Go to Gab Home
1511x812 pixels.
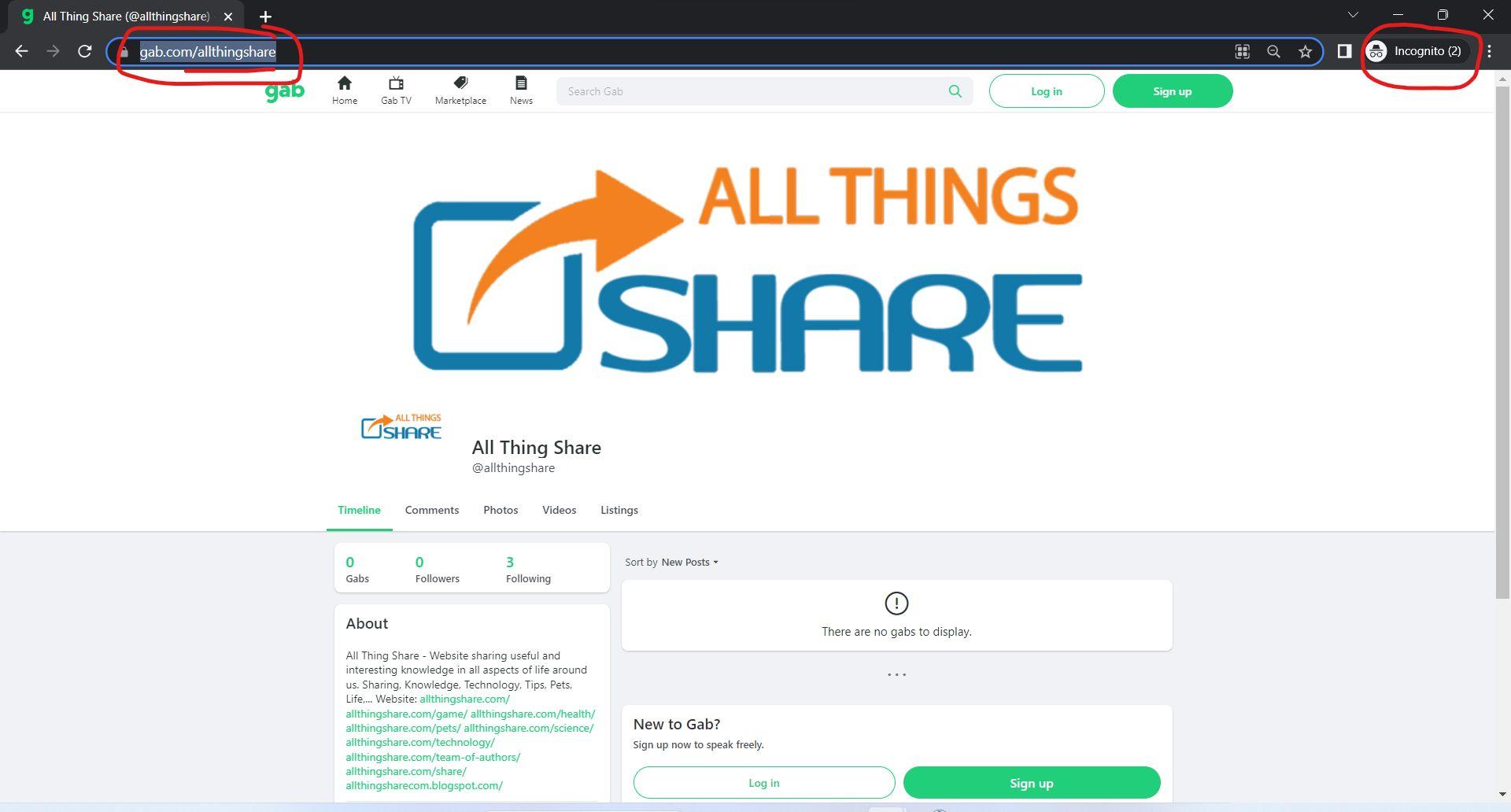(x=345, y=90)
